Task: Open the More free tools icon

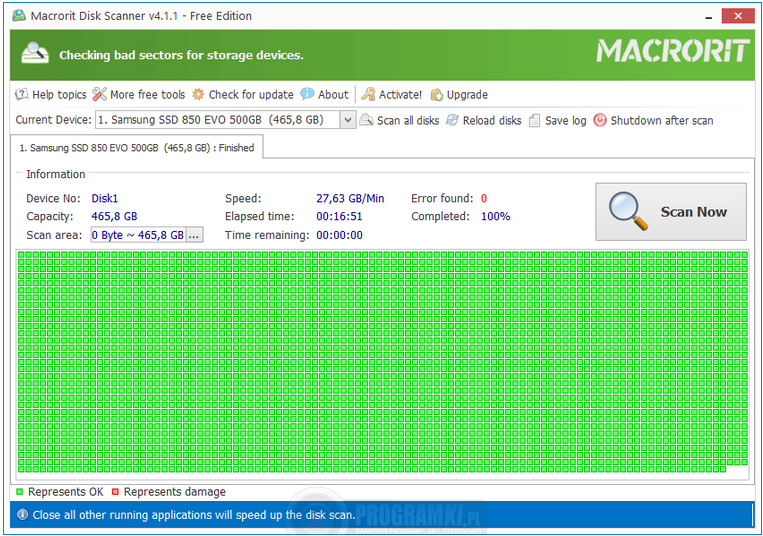Action: [x=99, y=94]
